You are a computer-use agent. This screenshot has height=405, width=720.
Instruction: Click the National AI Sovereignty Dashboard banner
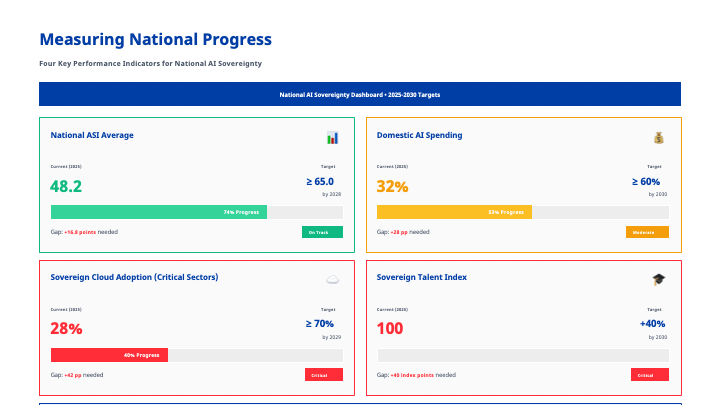359,95
